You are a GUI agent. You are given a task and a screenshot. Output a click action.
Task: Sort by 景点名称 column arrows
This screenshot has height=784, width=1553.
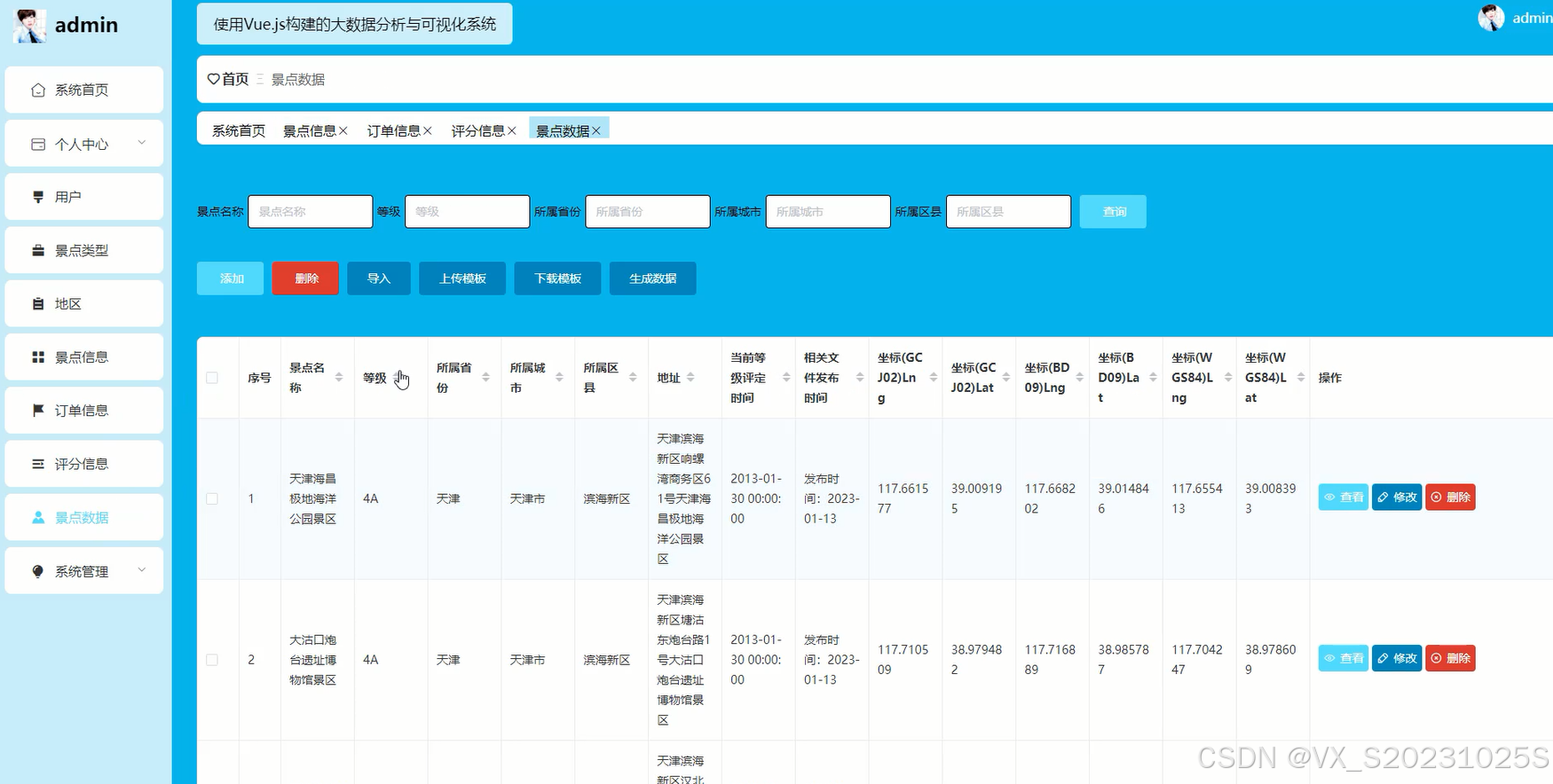click(339, 378)
